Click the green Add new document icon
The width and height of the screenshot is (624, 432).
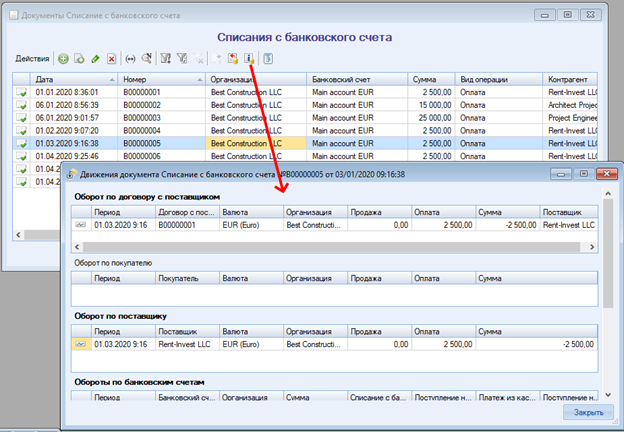(63, 59)
